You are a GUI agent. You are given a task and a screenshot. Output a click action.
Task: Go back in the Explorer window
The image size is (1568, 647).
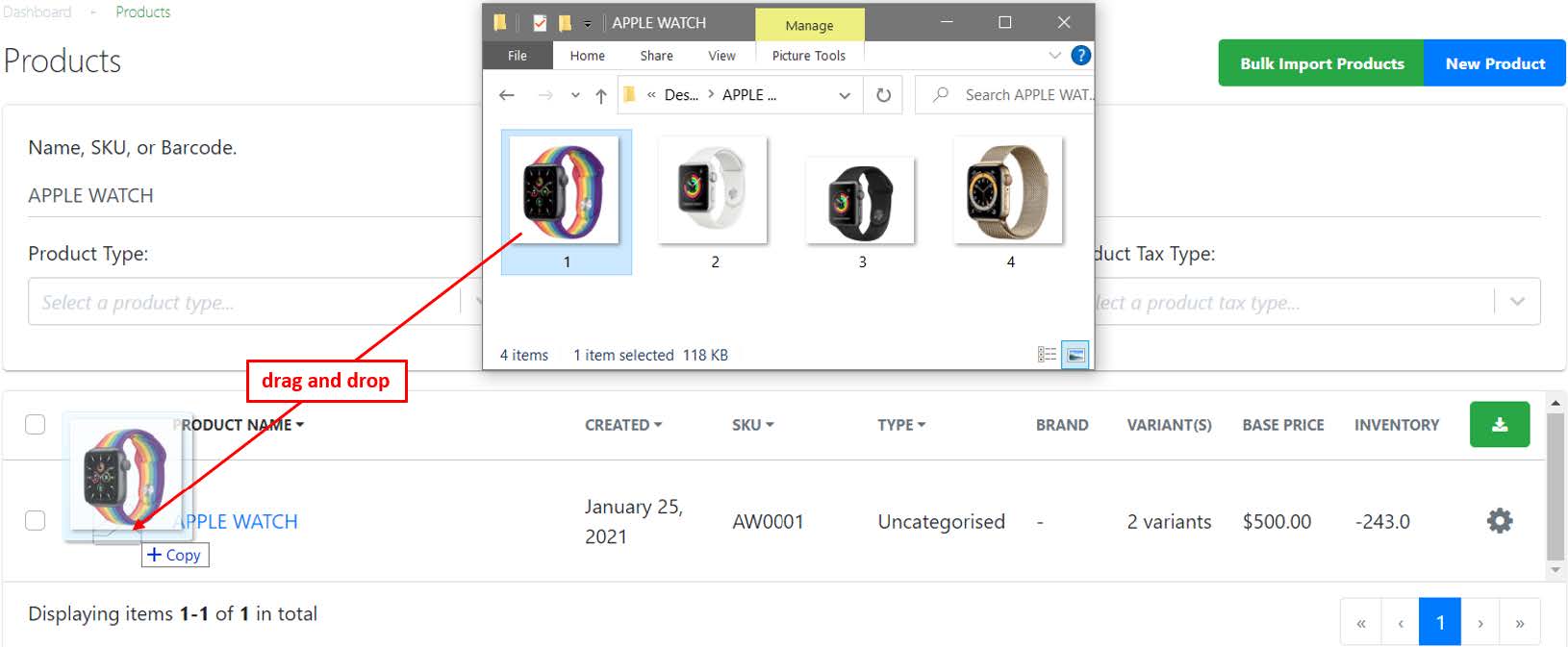click(x=507, y=95)
